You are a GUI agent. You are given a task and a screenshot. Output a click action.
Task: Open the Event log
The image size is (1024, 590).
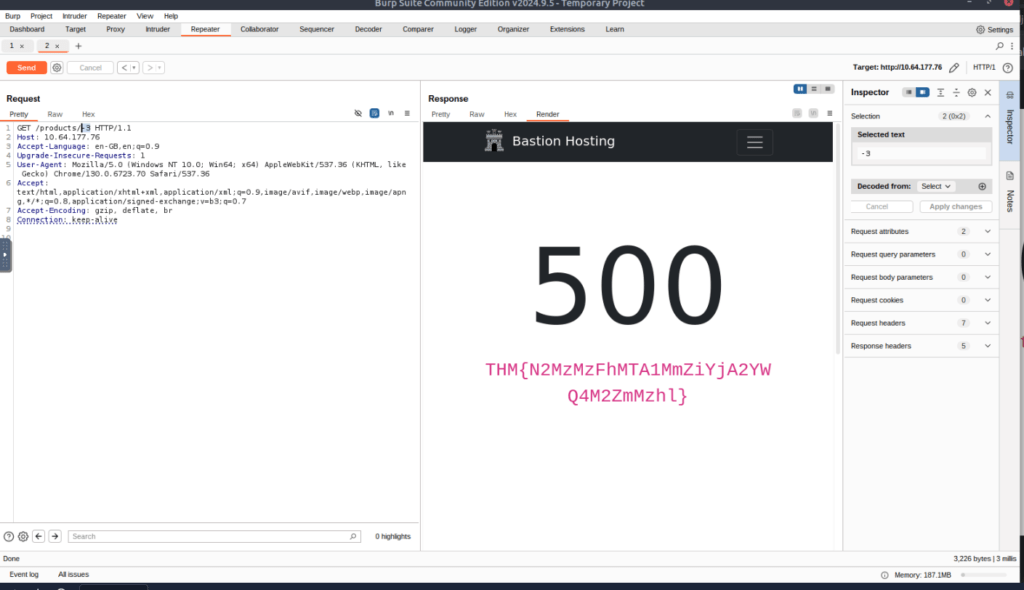pyautogui.click(x=24, y=574)
